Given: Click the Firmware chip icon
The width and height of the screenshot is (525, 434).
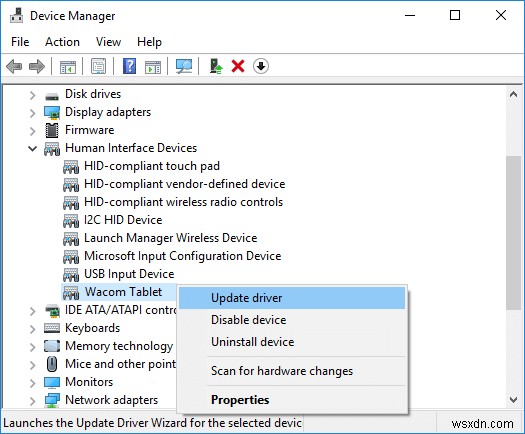Looking at the screenshot, I should tap(52, 130).
